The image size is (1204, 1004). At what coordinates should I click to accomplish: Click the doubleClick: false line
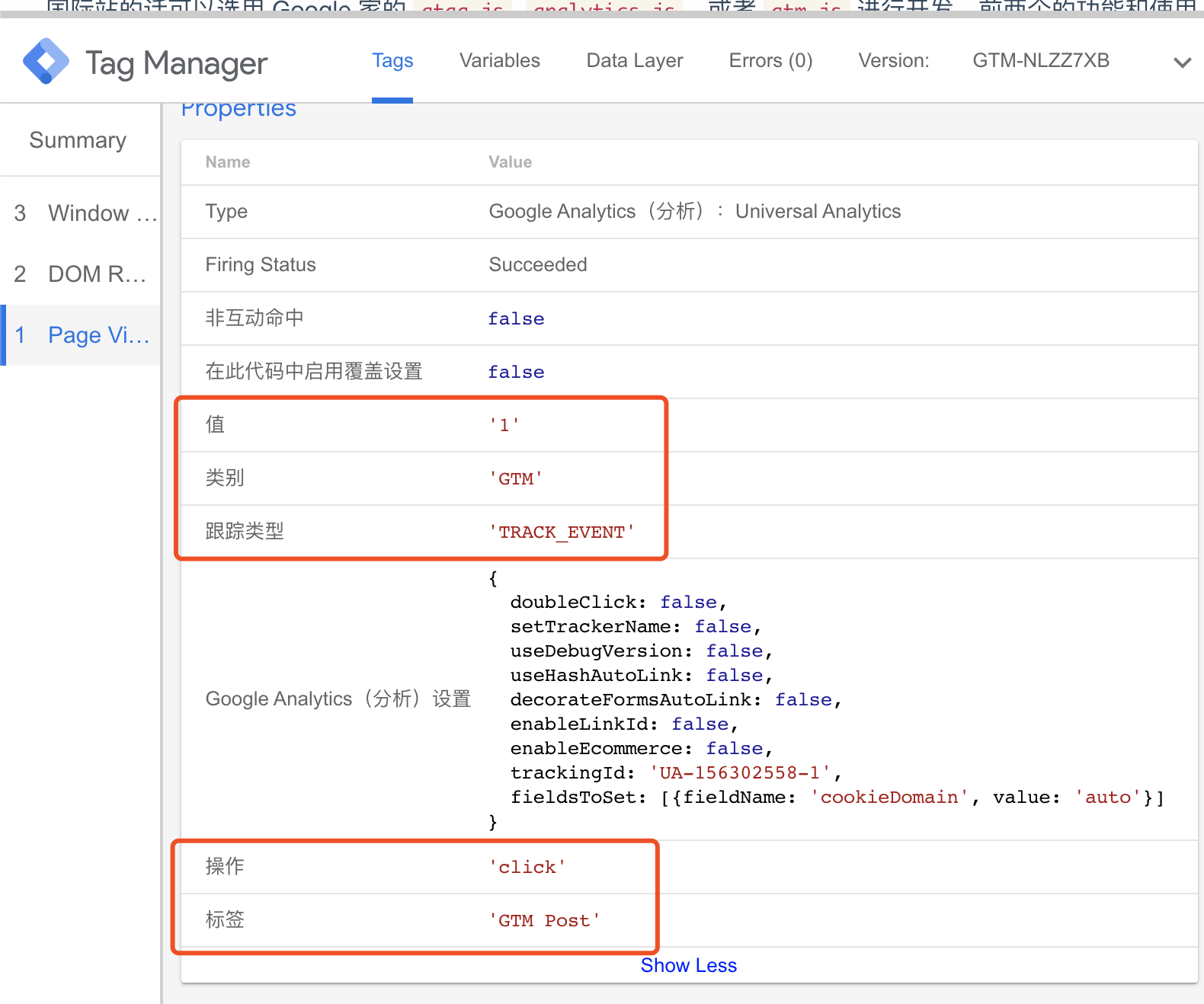[x=619, y=603]
